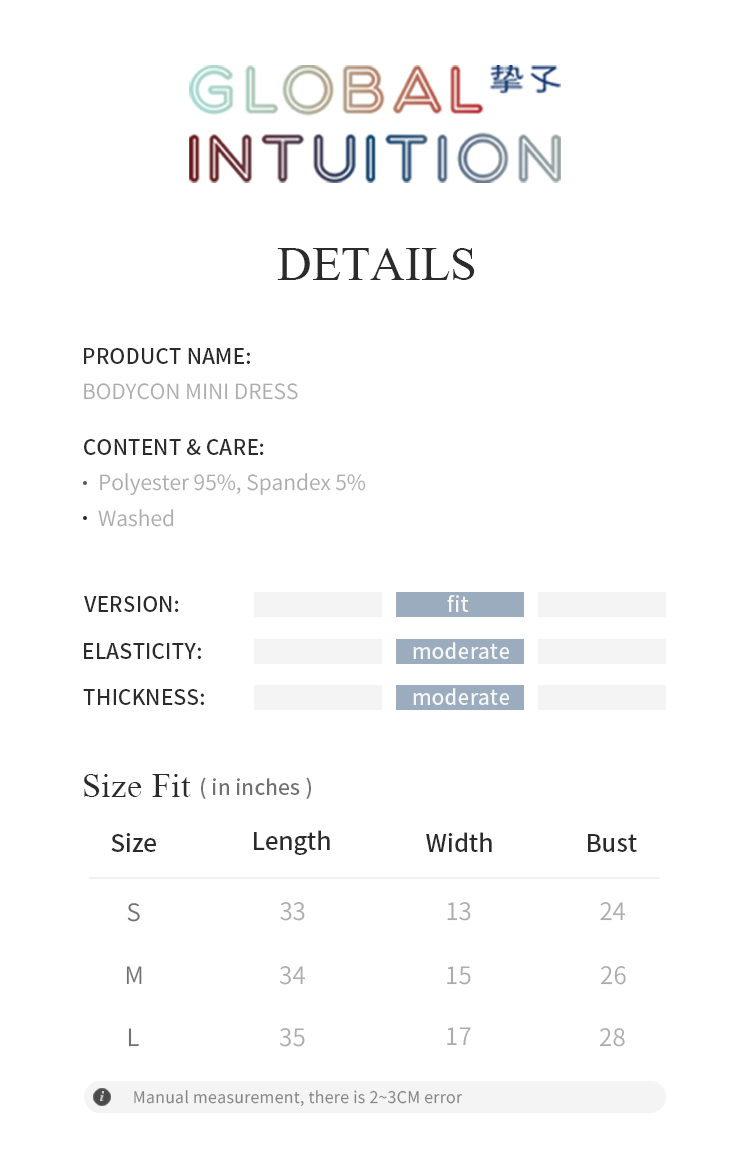Click the DETAILS heading
Image resolution: width=750 pixels, height=1174 pixels.
tap(375, 264)
